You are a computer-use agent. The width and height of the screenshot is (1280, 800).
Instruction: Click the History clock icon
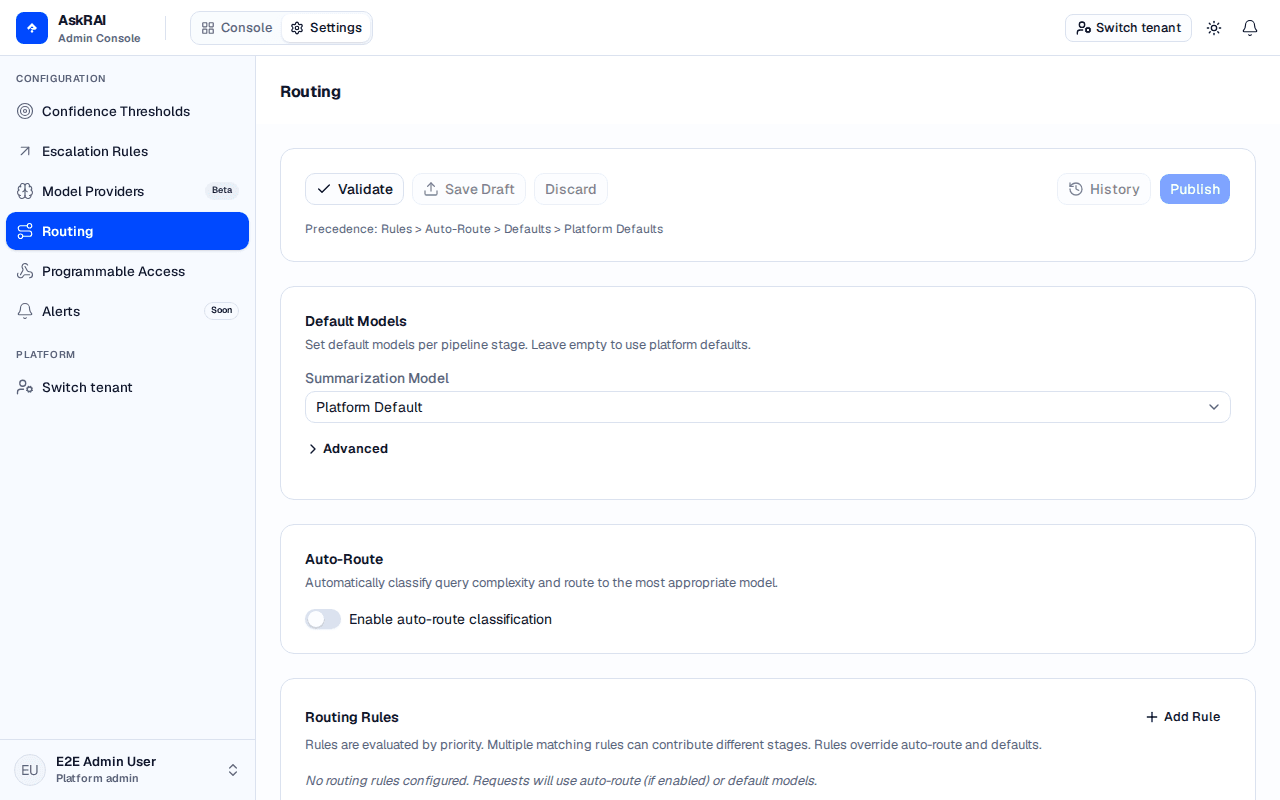(x=1076, y=189)
